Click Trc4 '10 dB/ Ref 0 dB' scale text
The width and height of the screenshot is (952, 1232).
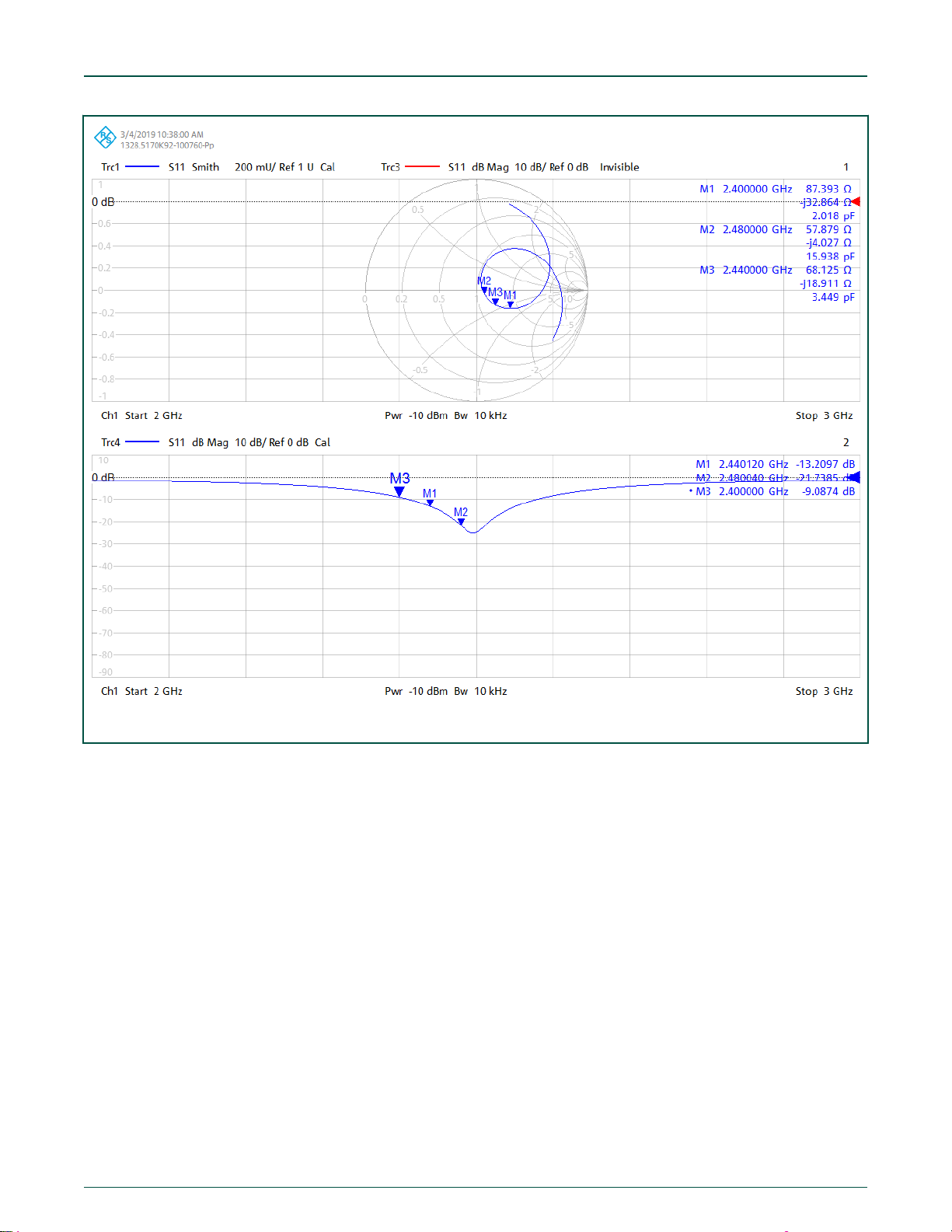pos(272,442)
